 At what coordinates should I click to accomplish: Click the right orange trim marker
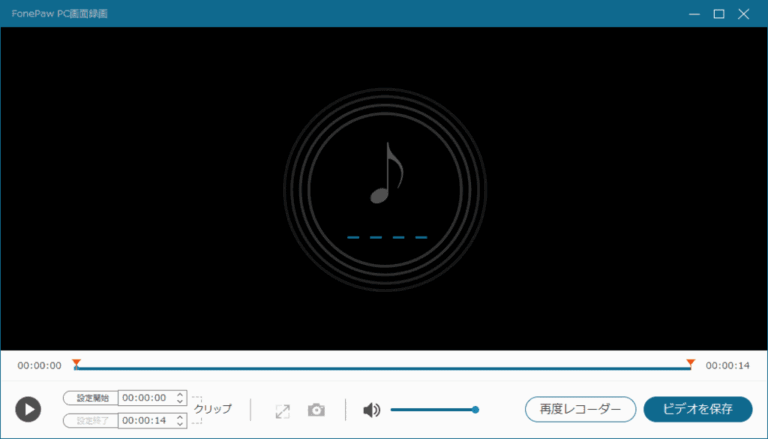(x=690, y=363)
